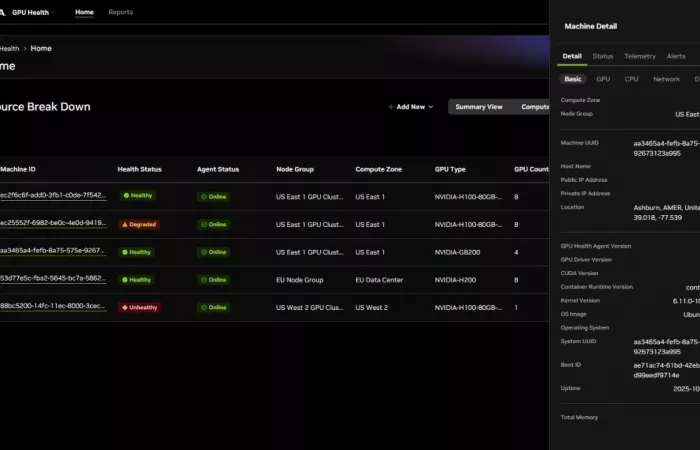Click the Degraded status badge
The height and width of the screenshot is (450, 700).
click(139, 224)
